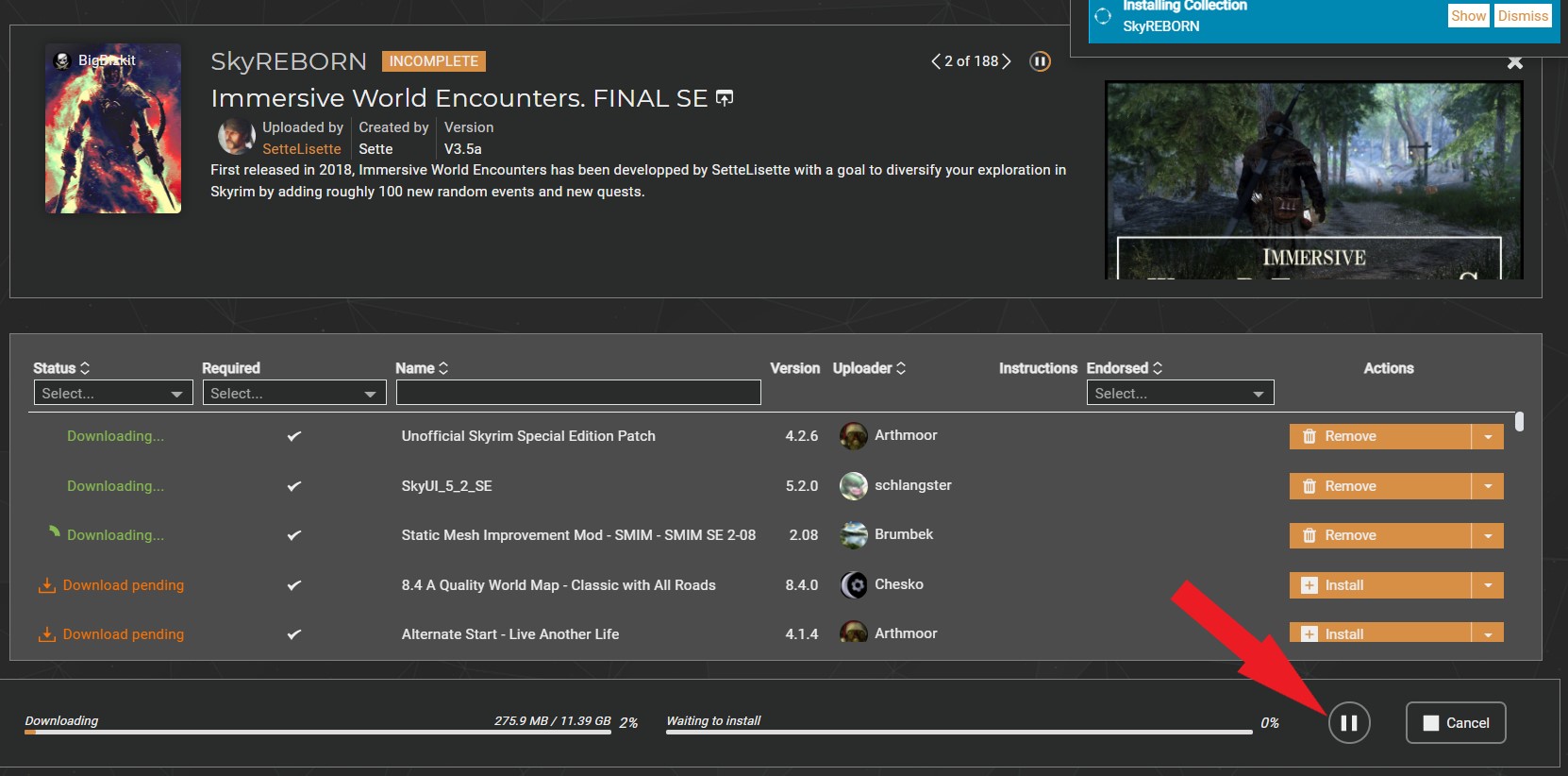Open Immersive World Encounters mod page icon
The width and height of the screenshot is (1568, 776).
pyautogui.click(x=725, y=98)
